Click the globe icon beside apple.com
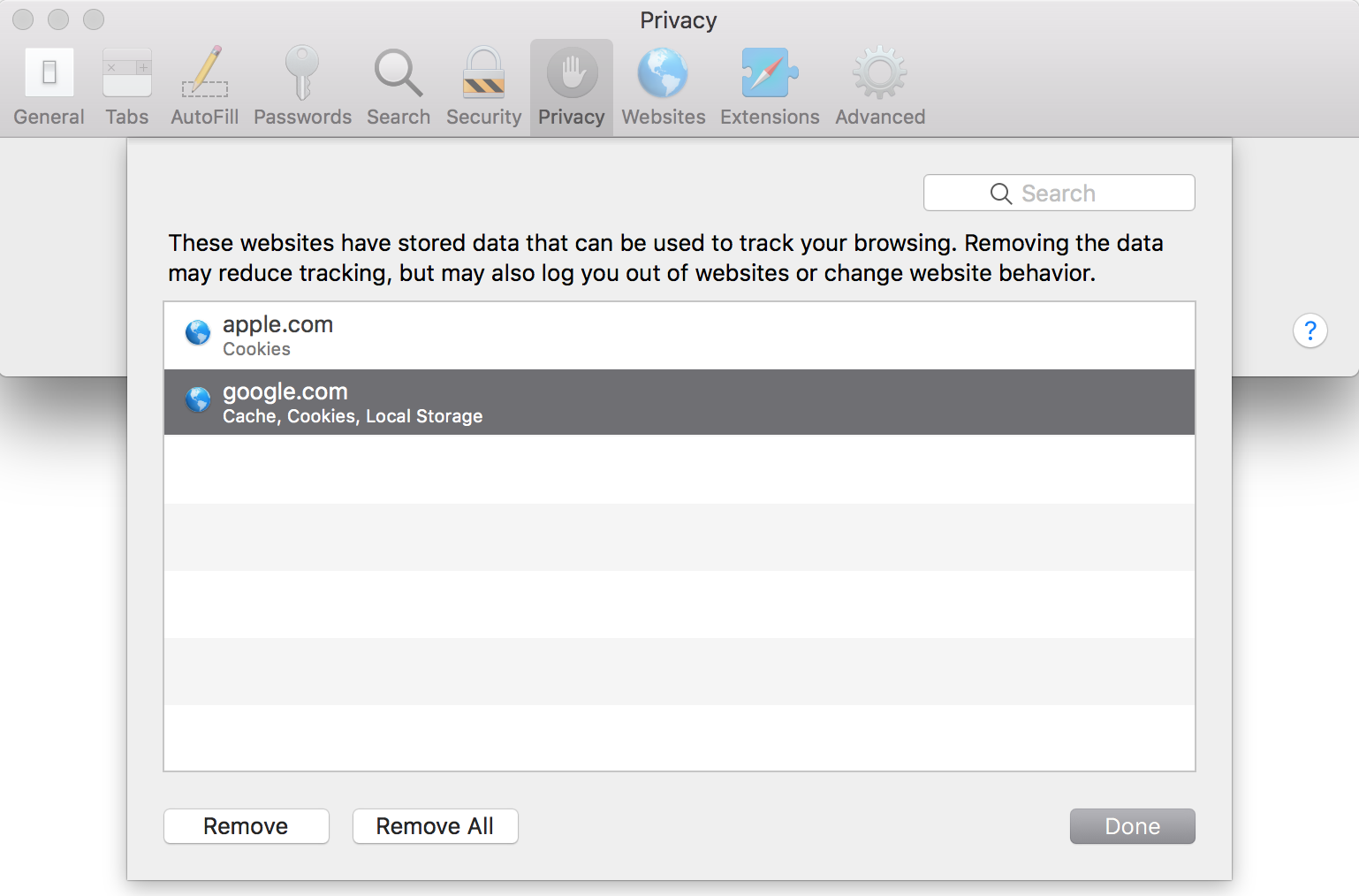 coord(198,333)
